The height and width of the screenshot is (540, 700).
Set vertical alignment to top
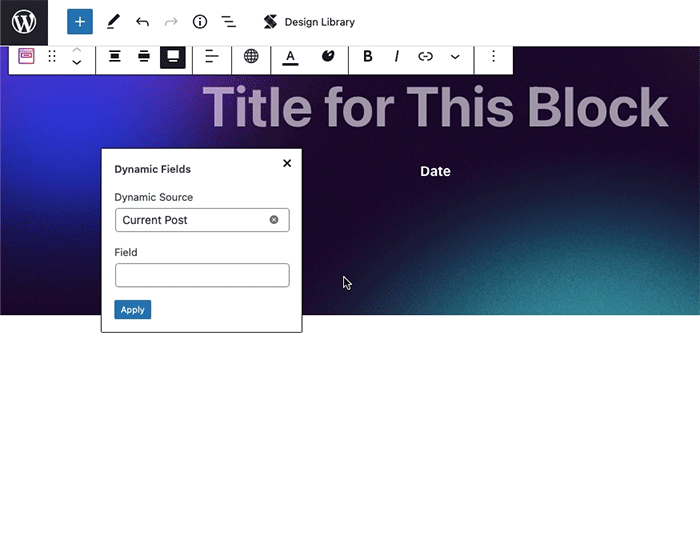click(115, 57)
